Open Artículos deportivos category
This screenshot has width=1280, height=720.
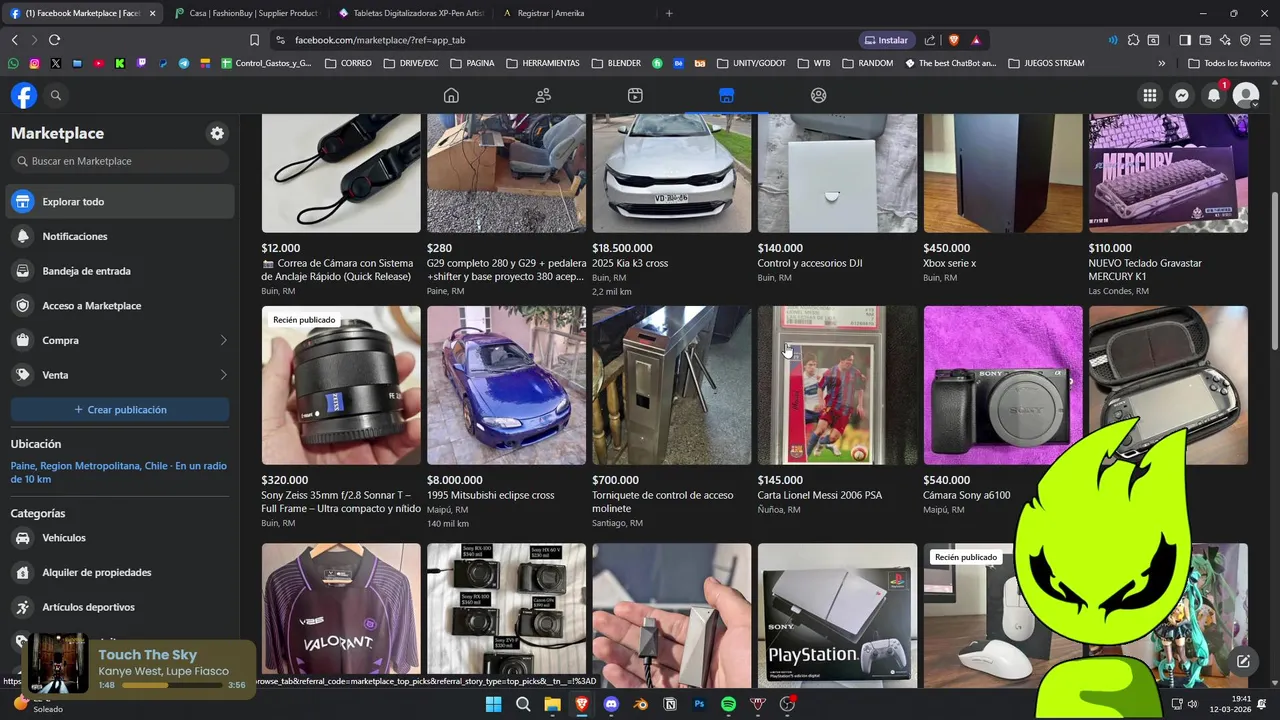pyautogui.click(x=120, y=607)
